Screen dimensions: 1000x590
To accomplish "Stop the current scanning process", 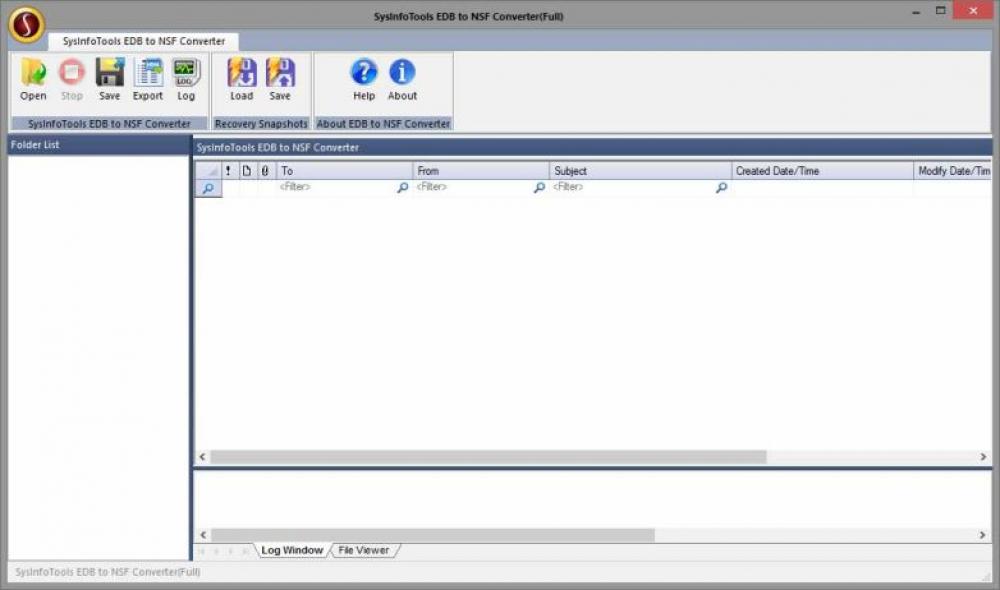I will pos(71,80).
